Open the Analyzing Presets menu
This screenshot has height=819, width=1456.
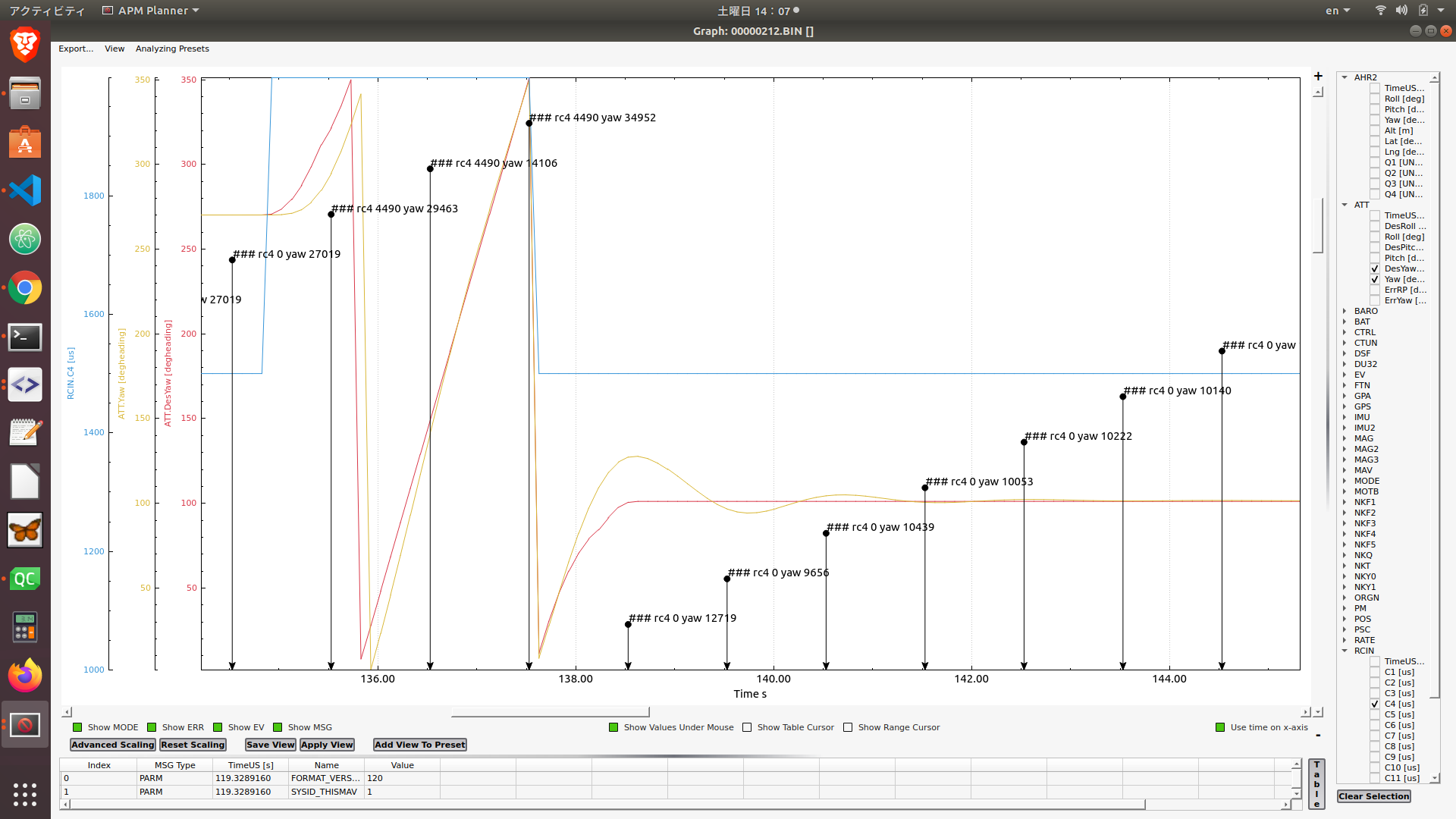click(172, 49)
